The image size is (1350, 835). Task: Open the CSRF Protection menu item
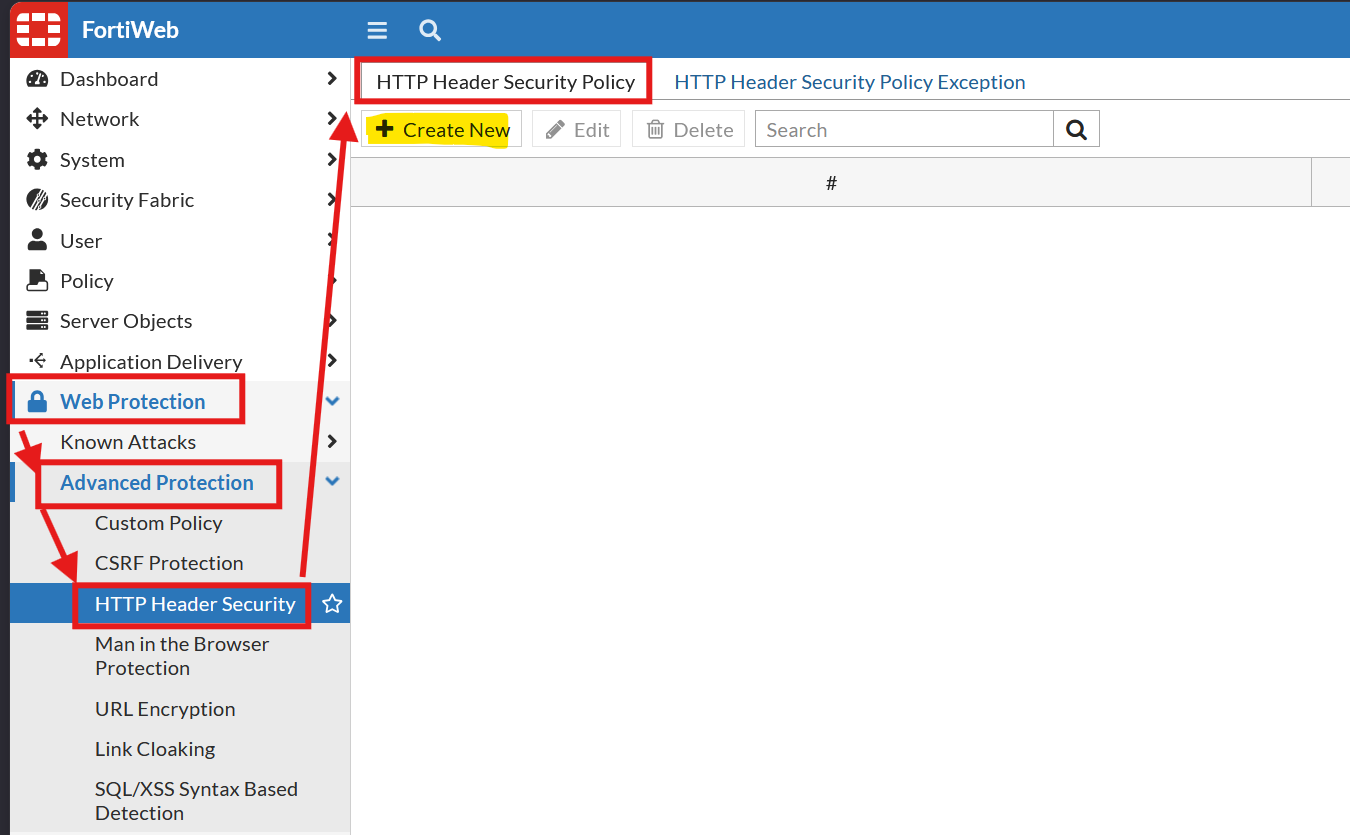coord(169,563)
